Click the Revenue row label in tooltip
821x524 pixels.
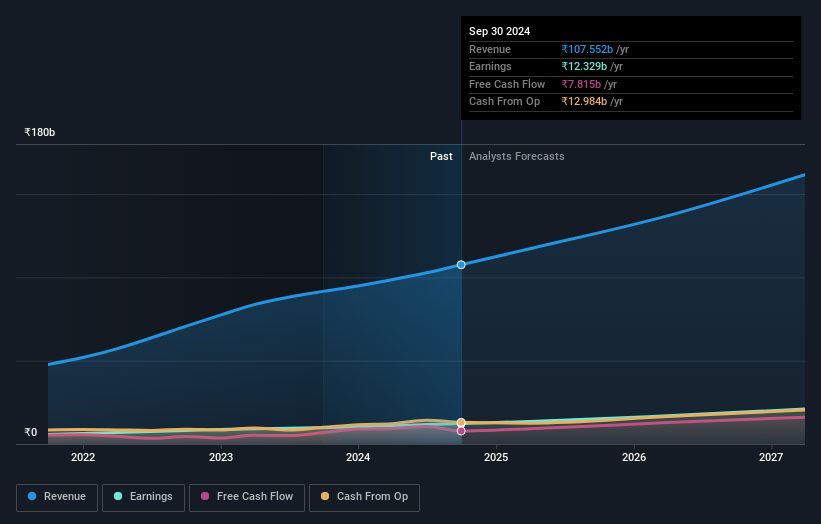(490, 49)
